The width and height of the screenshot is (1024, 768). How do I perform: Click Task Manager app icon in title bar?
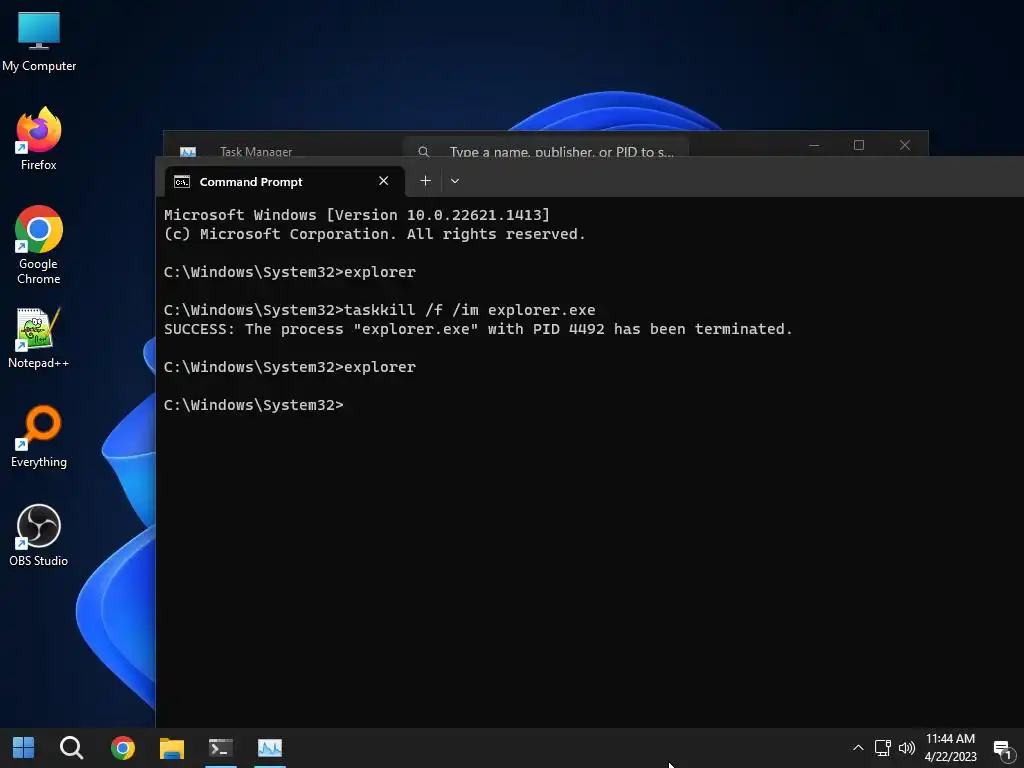click(x=188, y=152)
